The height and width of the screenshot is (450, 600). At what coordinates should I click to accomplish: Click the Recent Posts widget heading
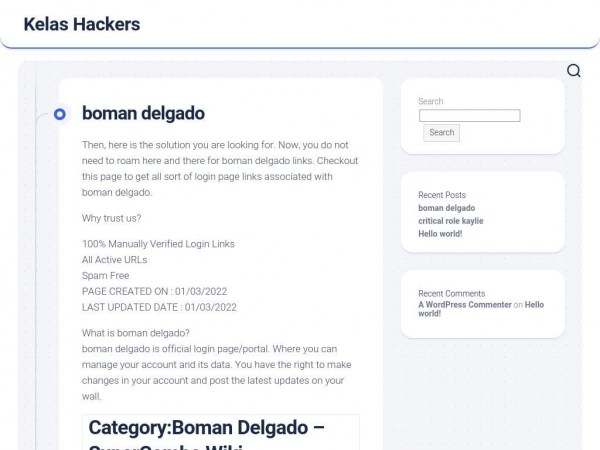click(442, 195)
